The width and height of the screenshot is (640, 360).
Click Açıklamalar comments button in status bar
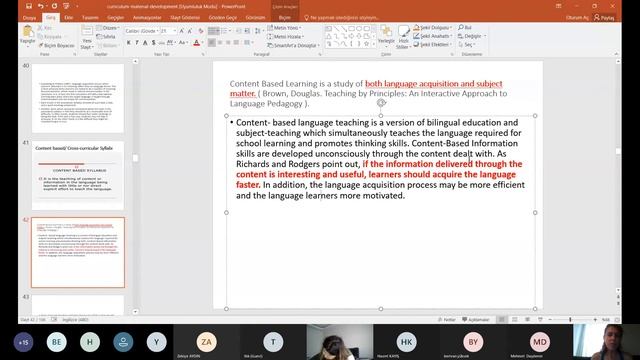tap(476, 320)
